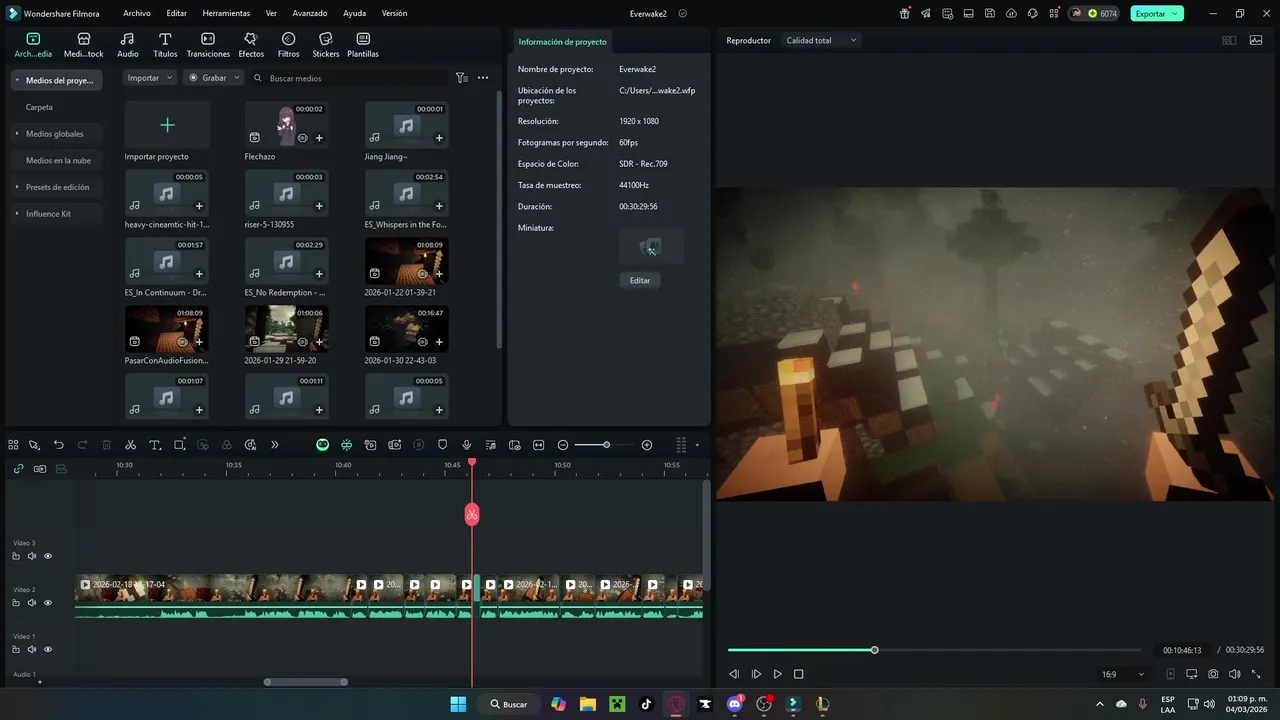Viewport: 1280px width, 720px height.
Task: Select the Crop tool in timeline toolbar
Action: pyautogui.click(x=180, y=445)
